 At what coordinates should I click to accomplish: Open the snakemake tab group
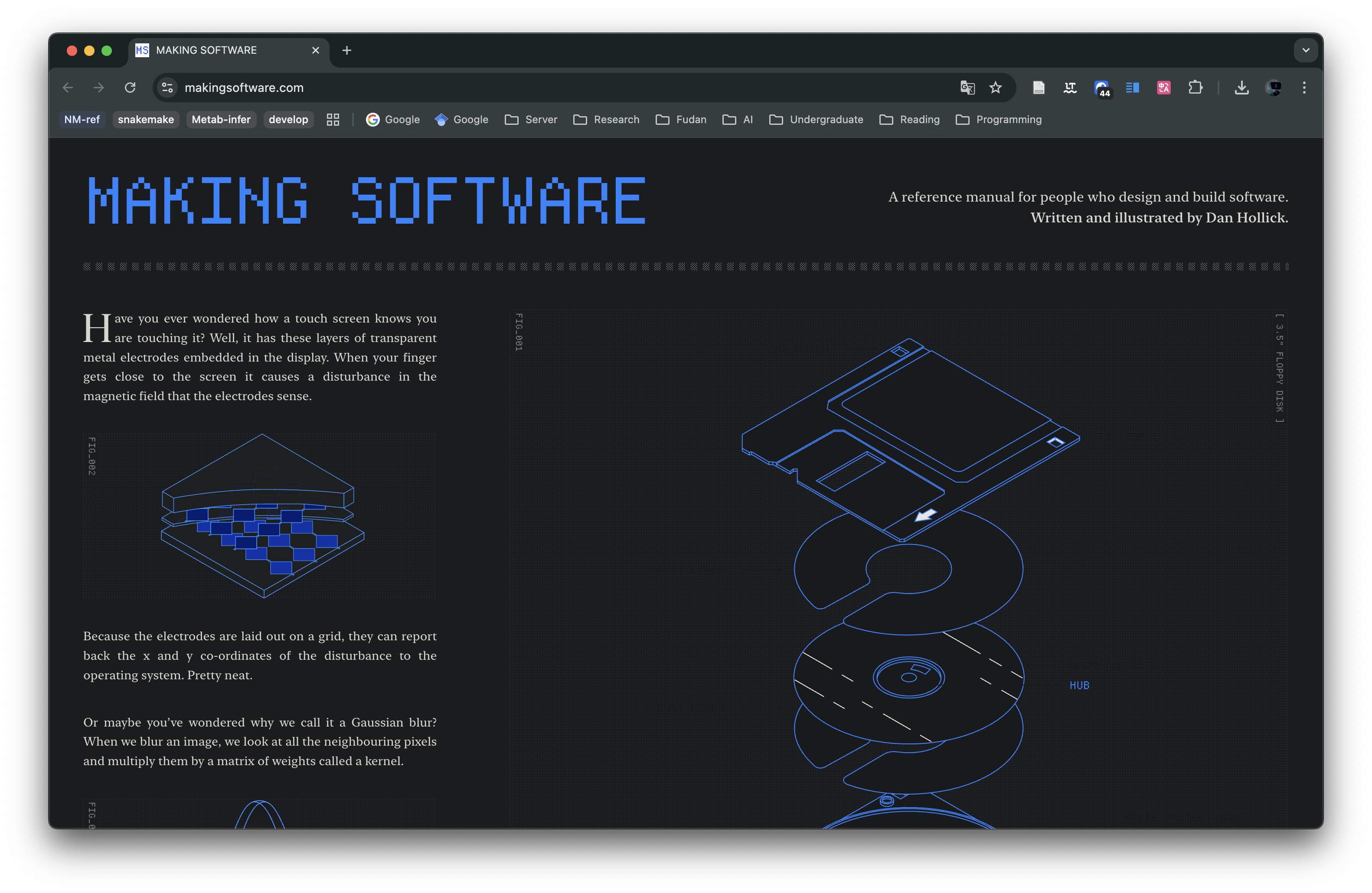pyautogui.click(x=146, y=119)
